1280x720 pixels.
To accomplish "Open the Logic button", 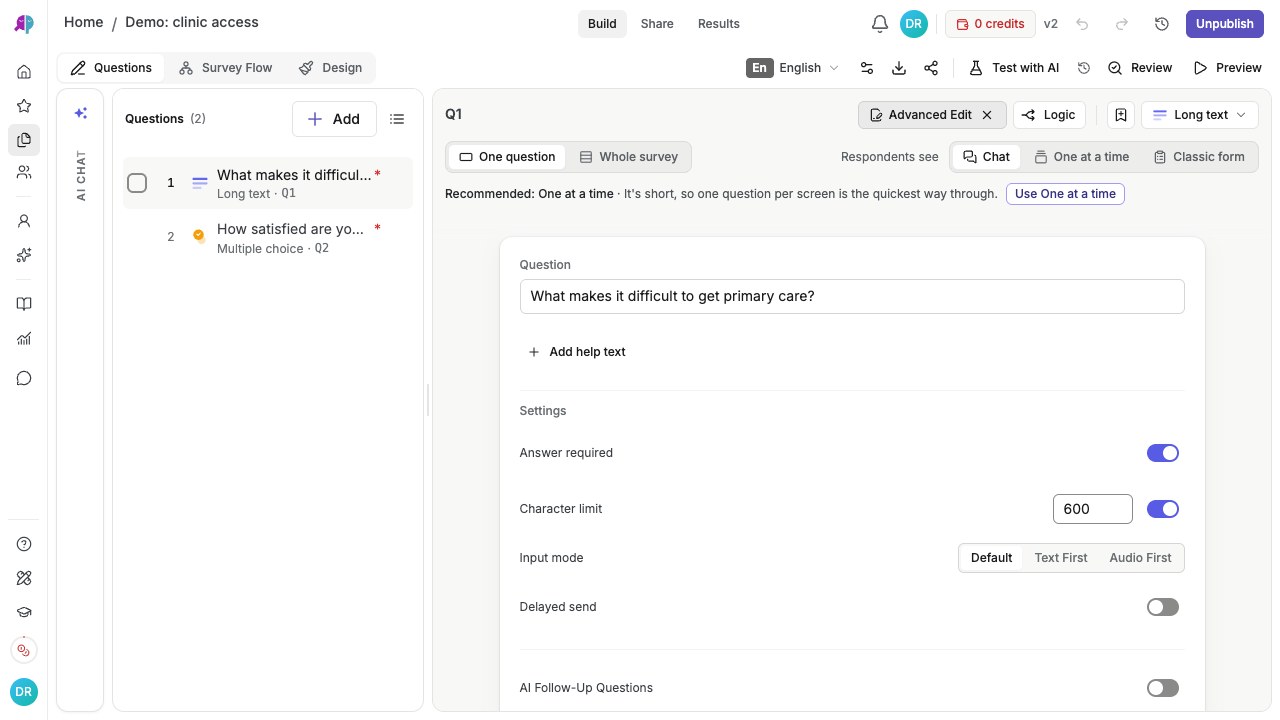I will pos(1049,115).
